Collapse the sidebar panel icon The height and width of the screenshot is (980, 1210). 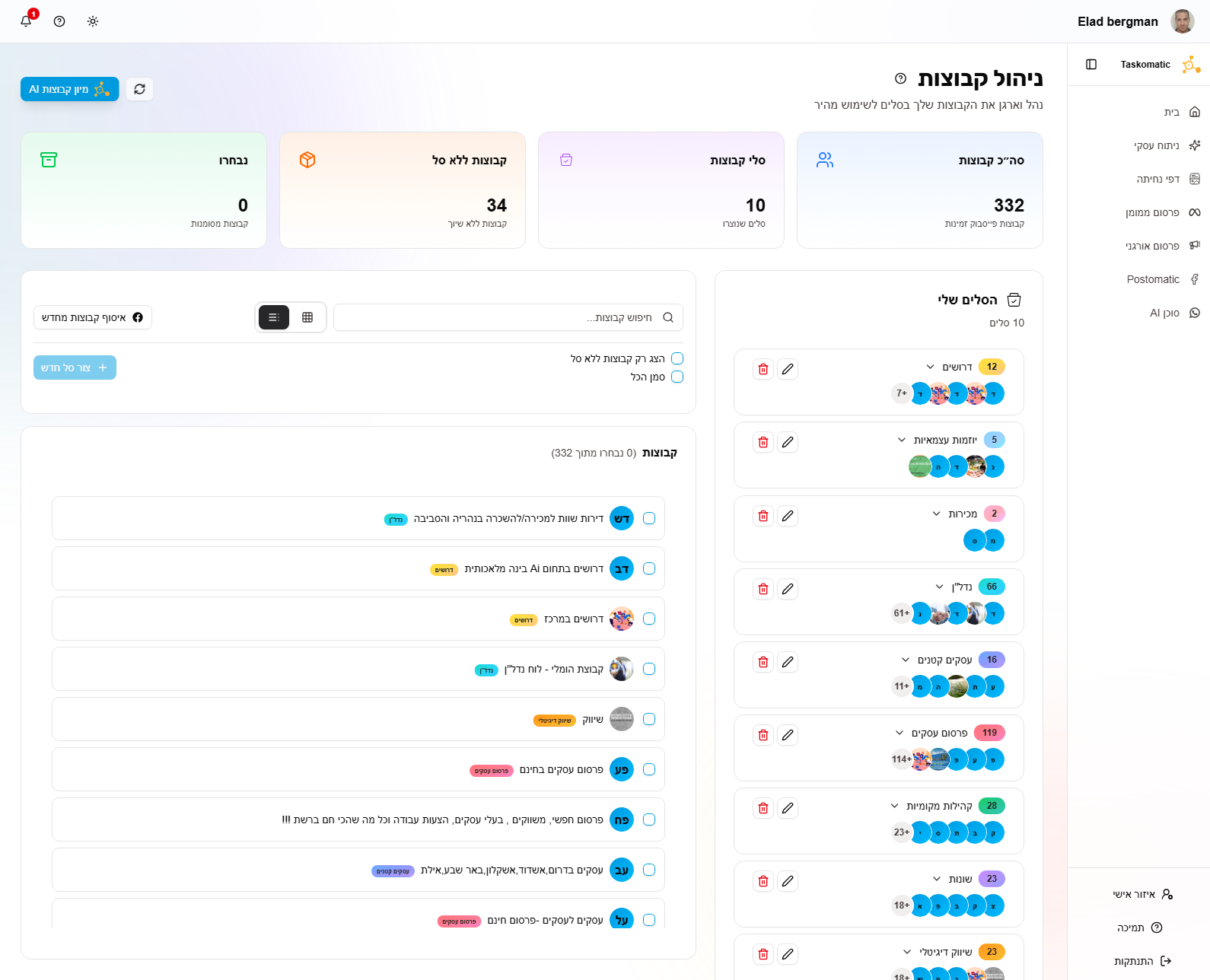(1091, 65)
